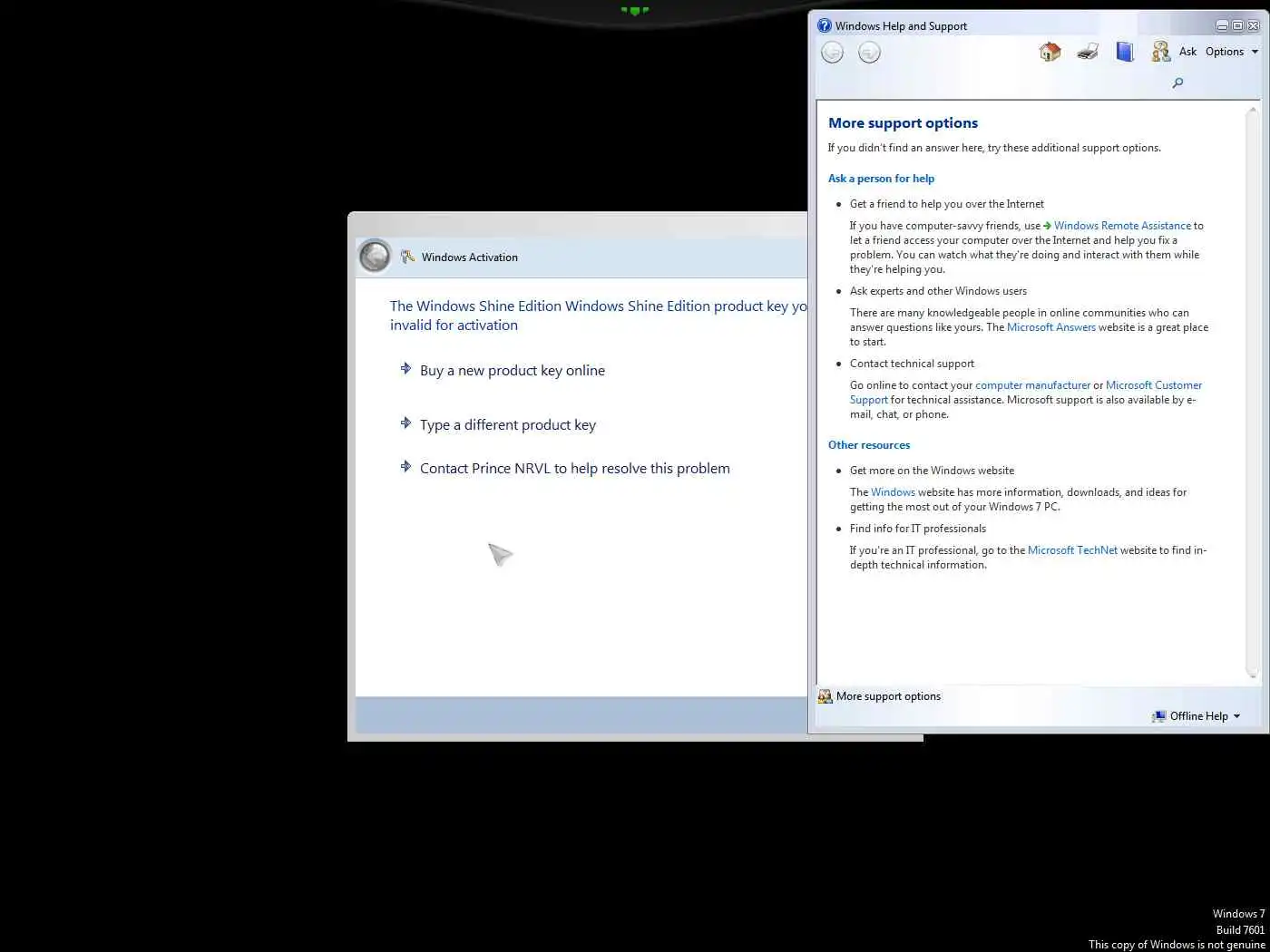This screenshot has width=1270, height=952.
Task: Follow the computer manufacturer link
Action: tap(1032, 385)
